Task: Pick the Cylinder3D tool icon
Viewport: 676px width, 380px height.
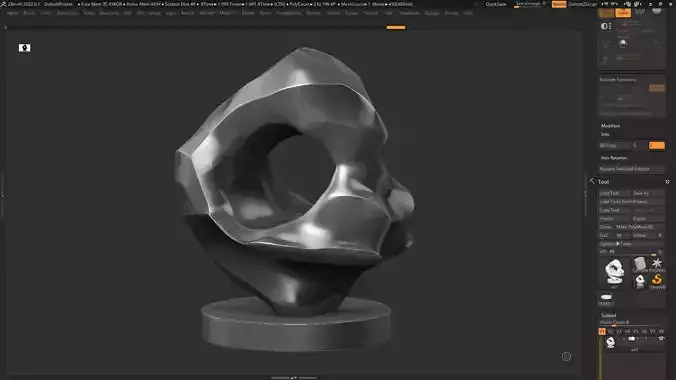Action: tap(640, 264)
